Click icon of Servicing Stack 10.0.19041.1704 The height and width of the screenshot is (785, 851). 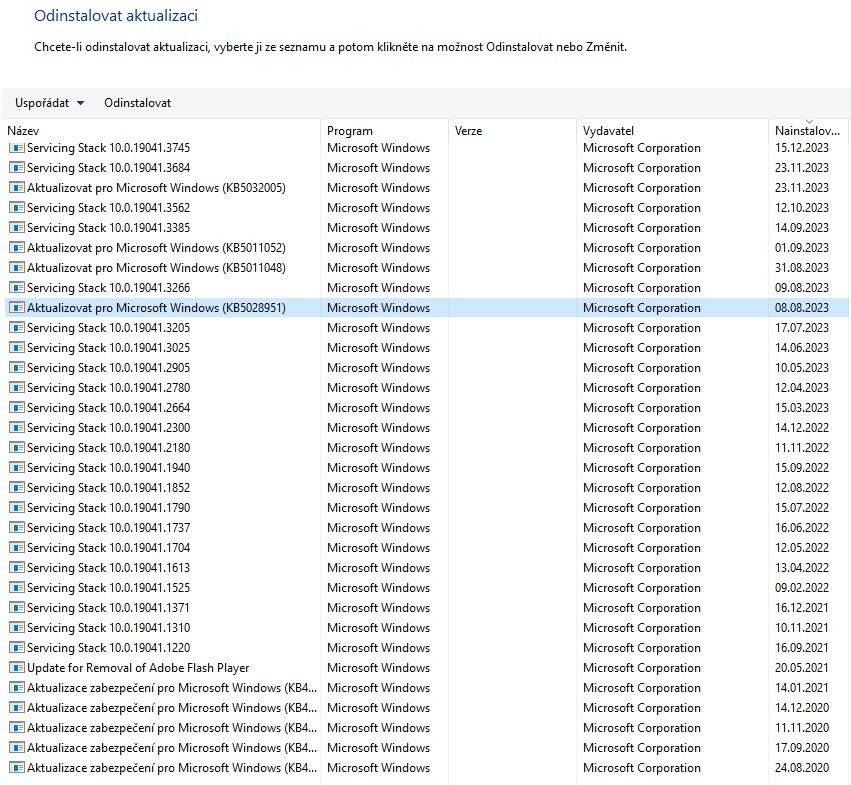click(x=17, y=548)
